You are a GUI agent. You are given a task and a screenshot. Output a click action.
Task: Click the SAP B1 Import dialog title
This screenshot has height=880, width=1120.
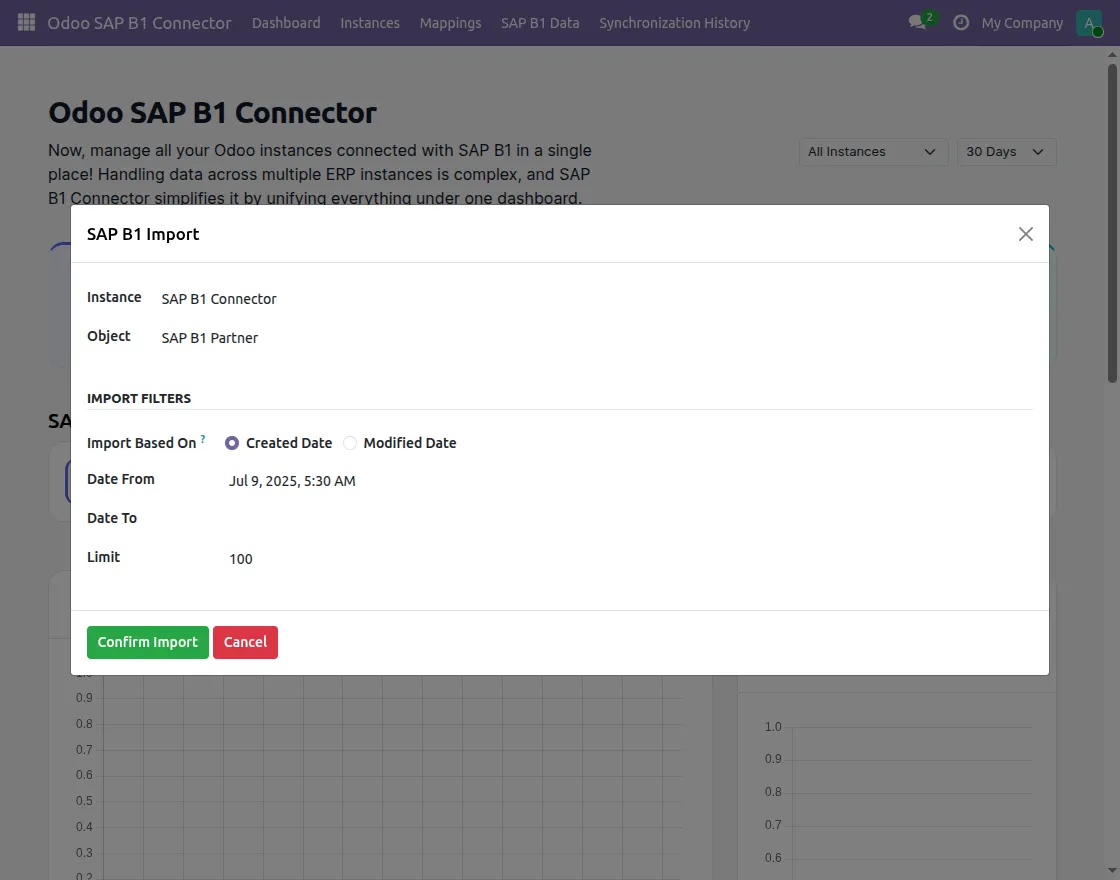[143, 234]
